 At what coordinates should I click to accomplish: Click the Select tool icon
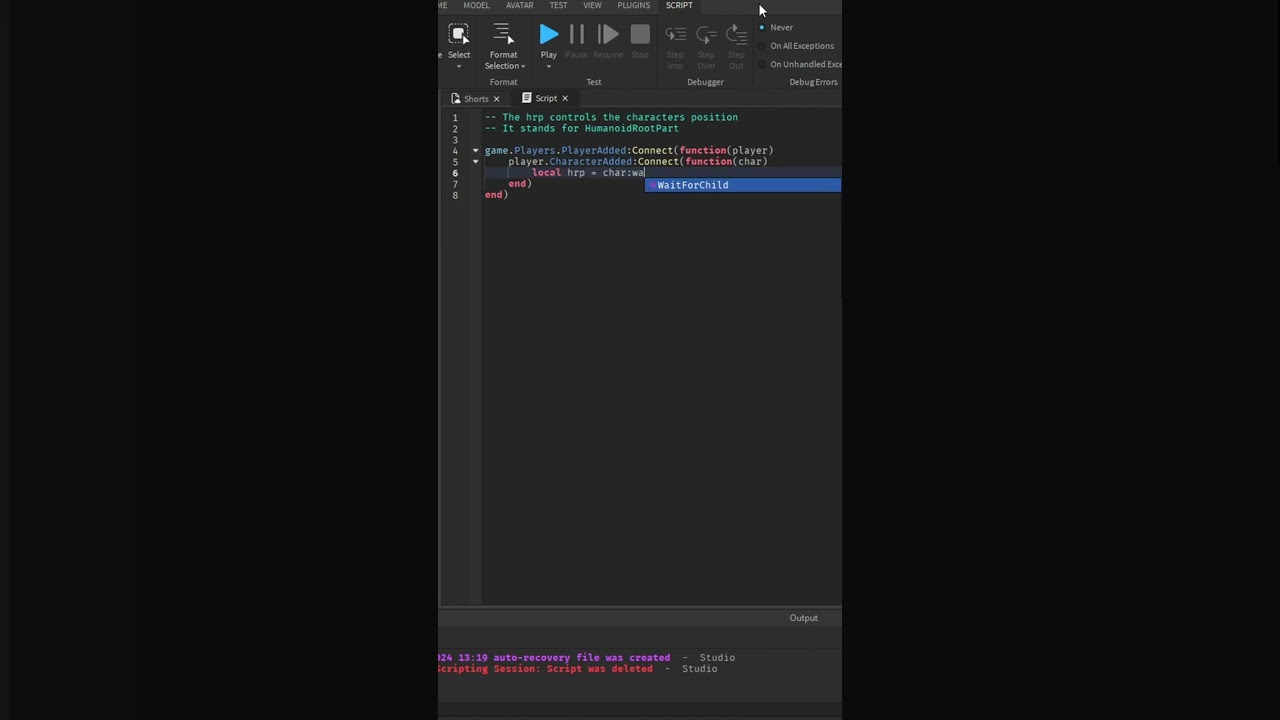[459, 34]
